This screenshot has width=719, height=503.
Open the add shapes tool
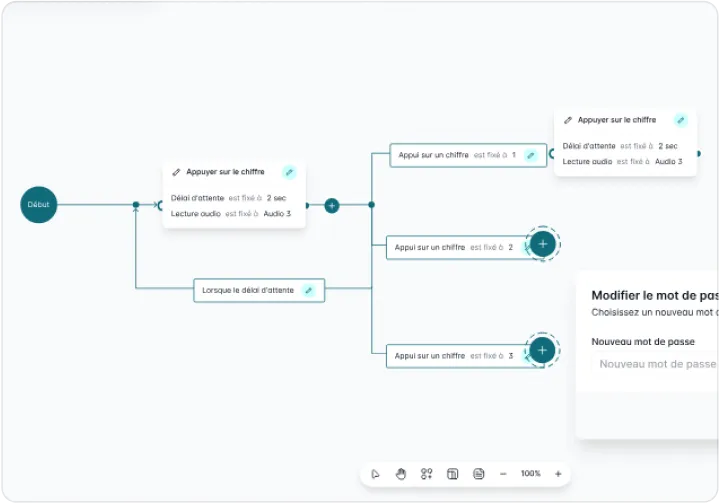click(x=427, y=474)
